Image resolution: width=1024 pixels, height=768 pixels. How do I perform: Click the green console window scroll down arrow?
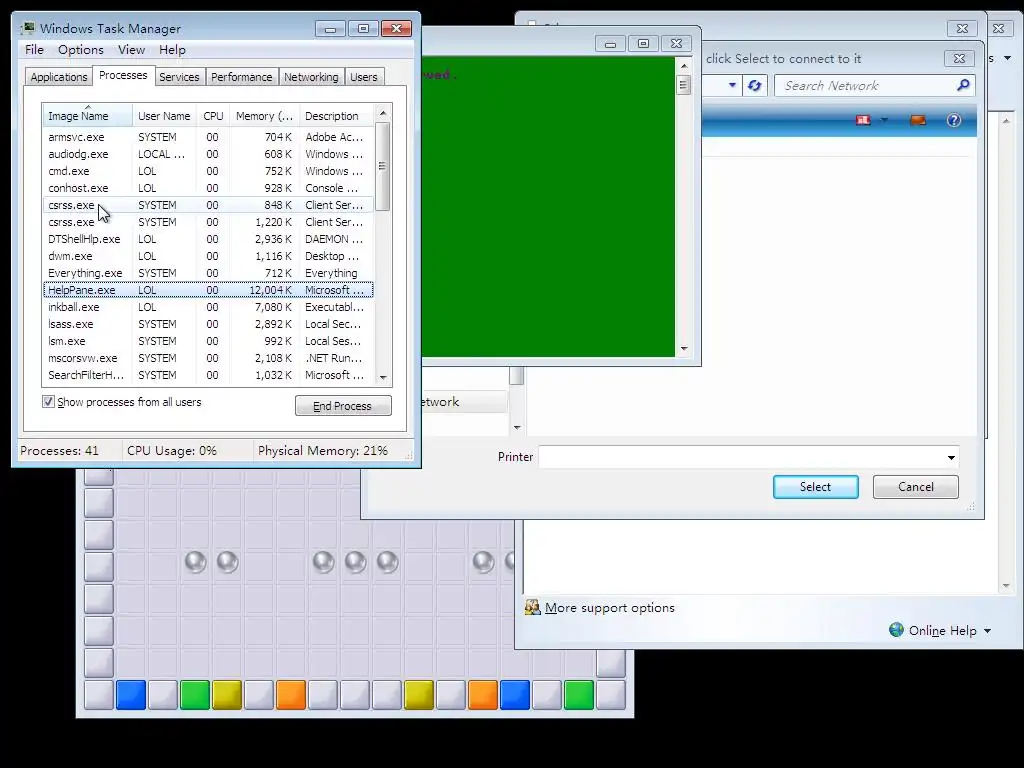(x=684, y=349)
